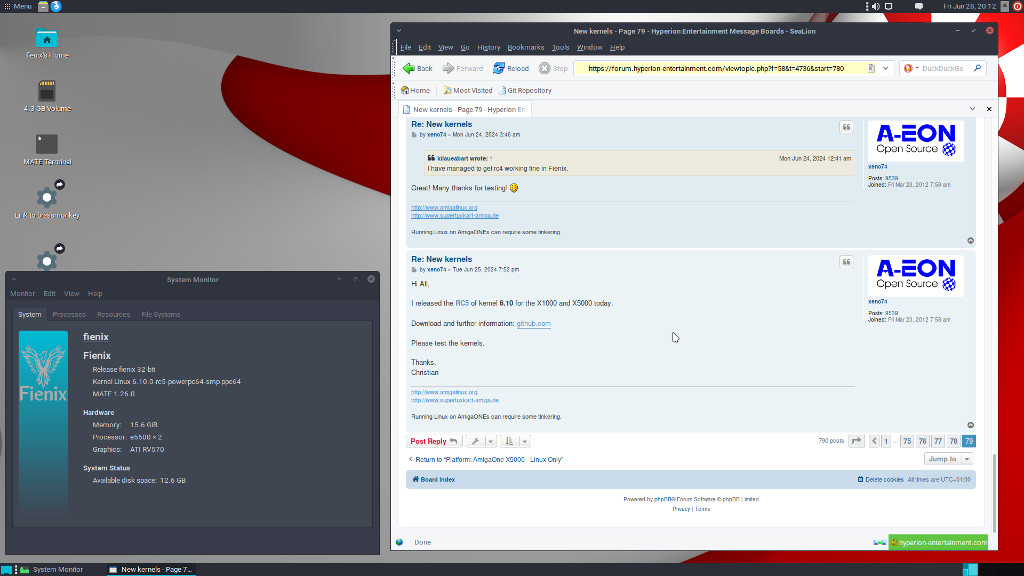Switch to Resources tab in System Monitor
Image resolution: width=1024 pixels, height=576 pixels.
click(x=113, y=315)
